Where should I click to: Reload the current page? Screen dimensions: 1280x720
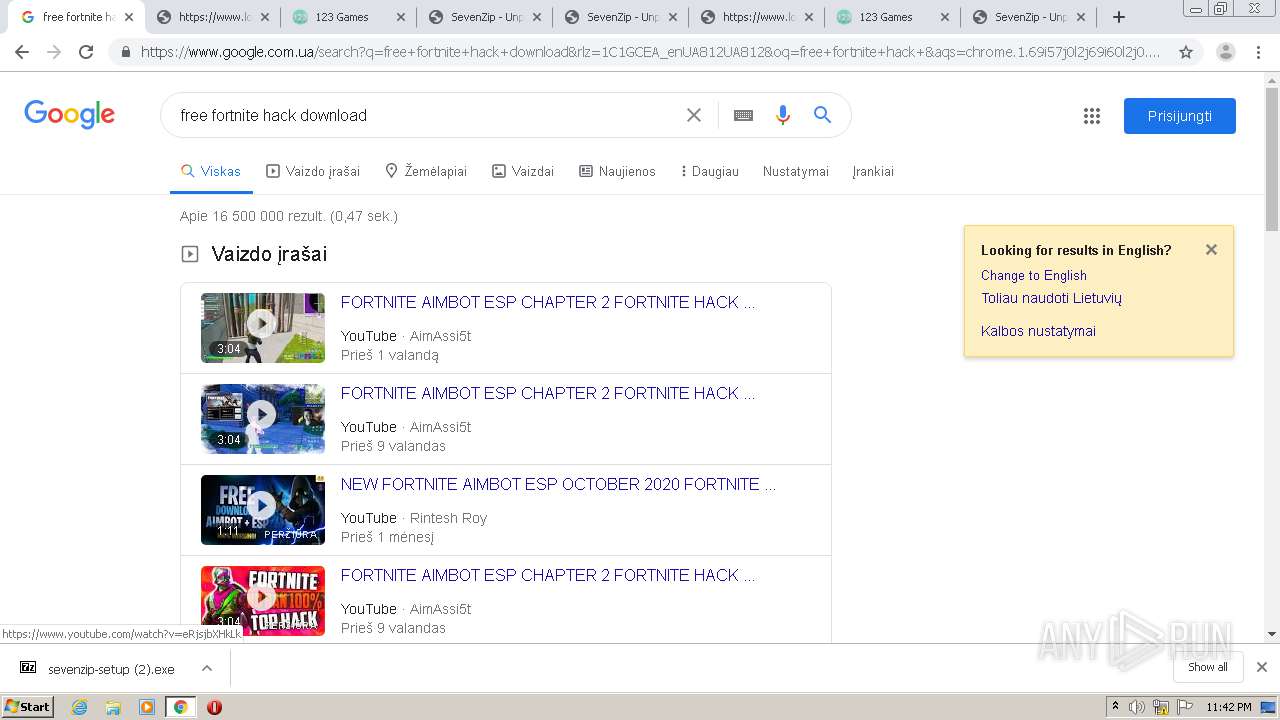[86, 52]
